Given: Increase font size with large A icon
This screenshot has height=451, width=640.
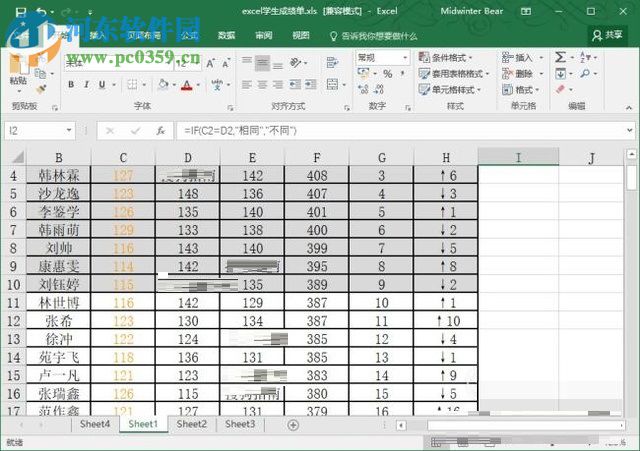Looking at the screenshot, I should tap(210, 63).
